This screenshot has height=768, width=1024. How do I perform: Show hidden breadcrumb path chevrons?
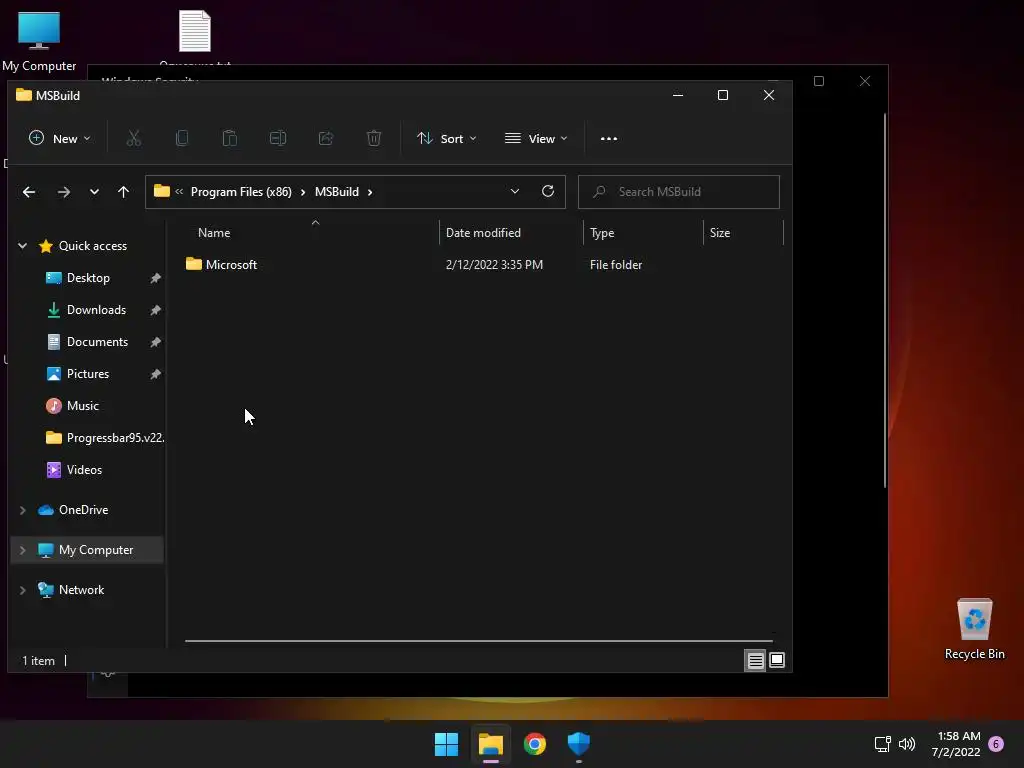click(x=179, y=191)
